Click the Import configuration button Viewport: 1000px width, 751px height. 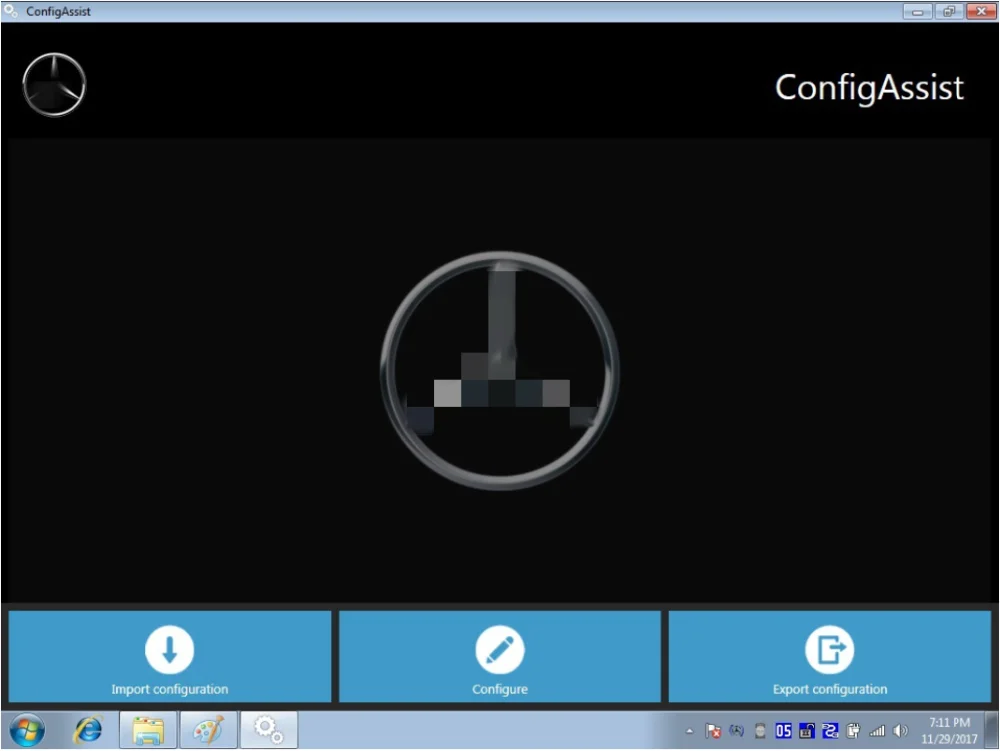coord(170,656)
